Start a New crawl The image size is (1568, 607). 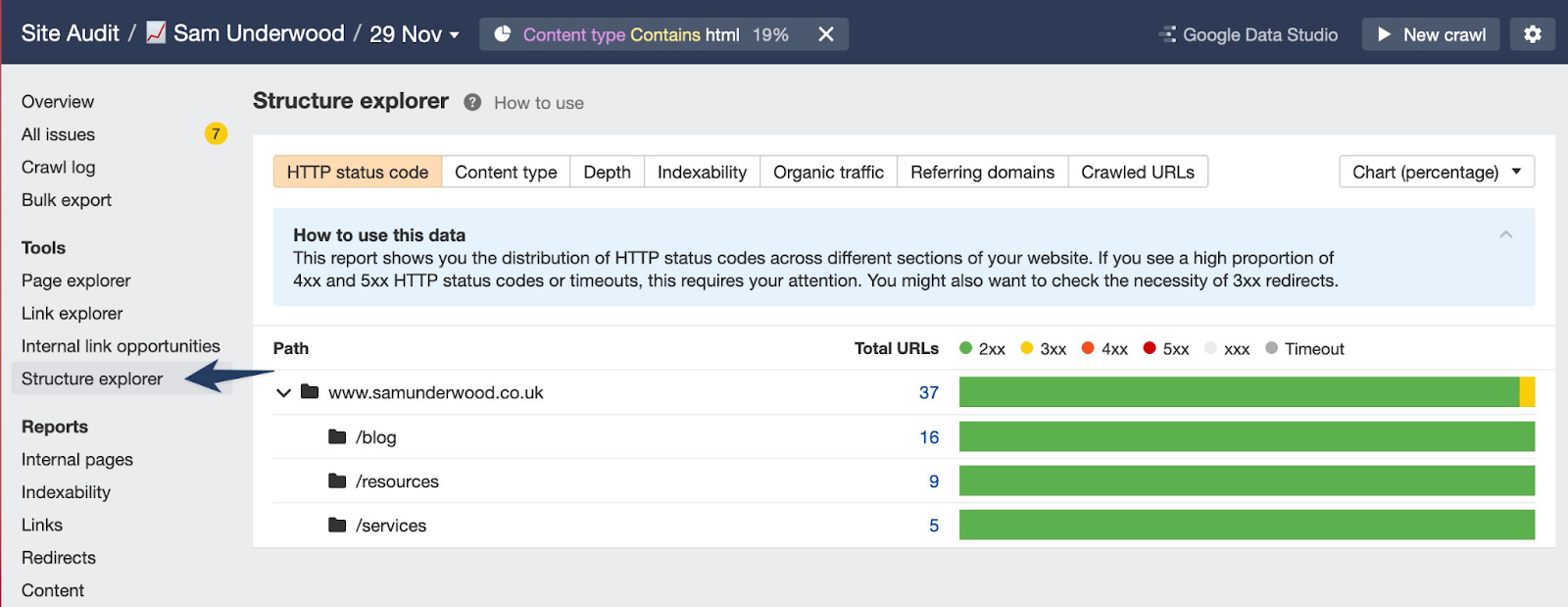(x=1430, y=34)
